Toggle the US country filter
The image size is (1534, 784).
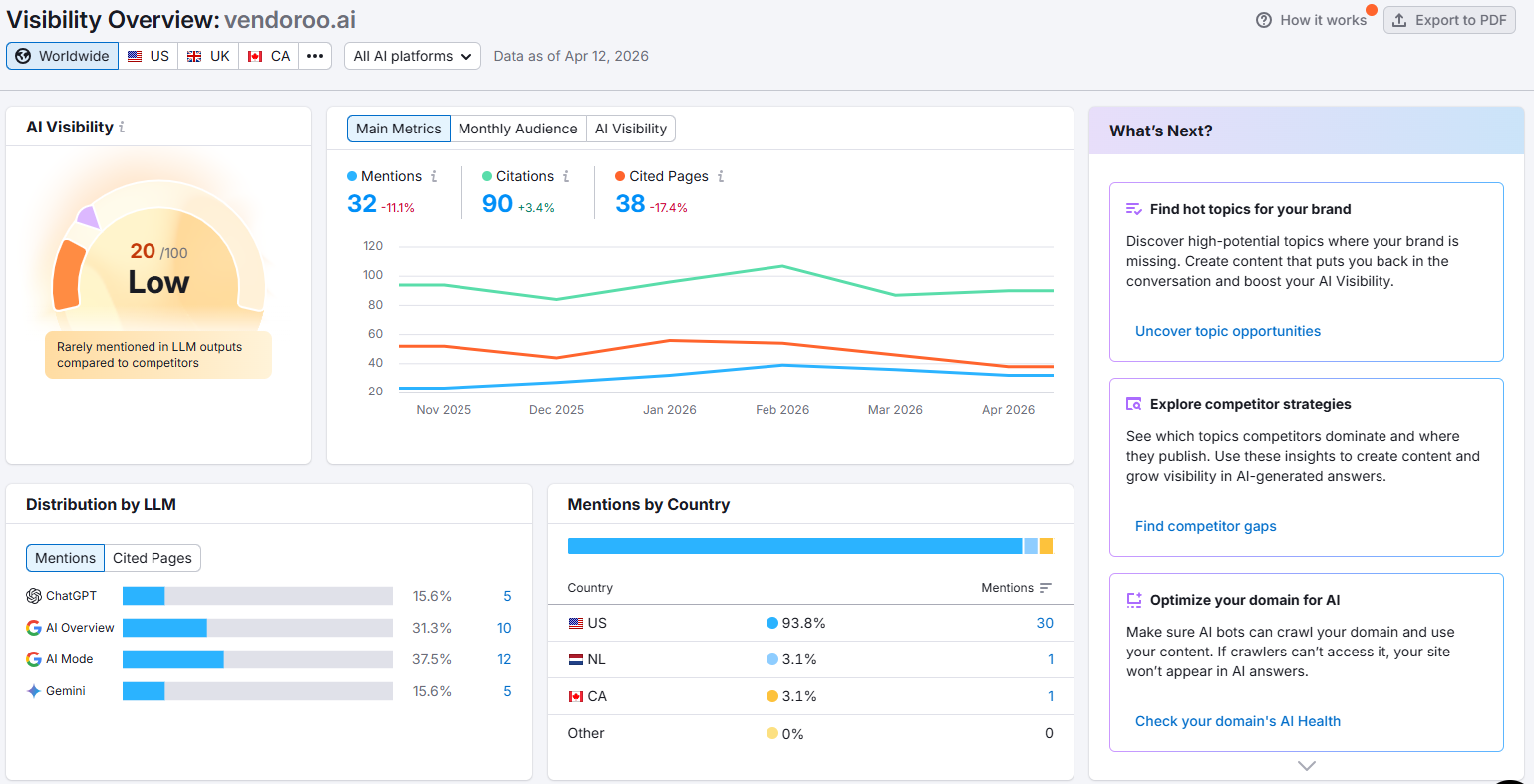point(148,55)
